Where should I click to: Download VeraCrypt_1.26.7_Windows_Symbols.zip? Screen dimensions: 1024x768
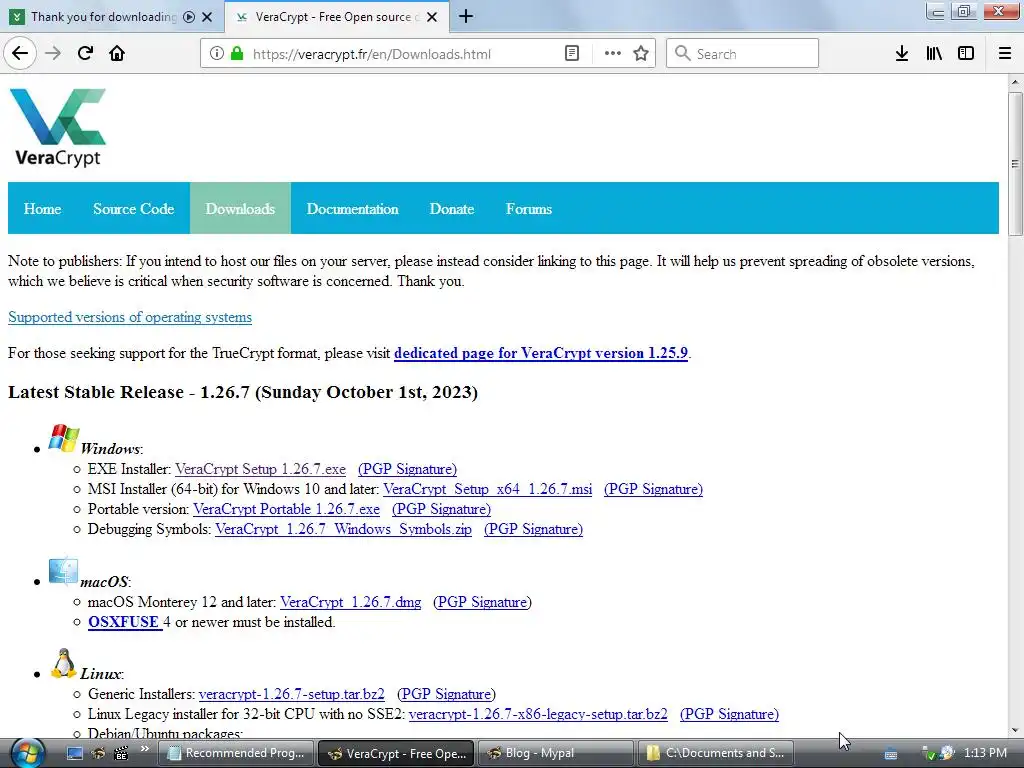(344, 529)
